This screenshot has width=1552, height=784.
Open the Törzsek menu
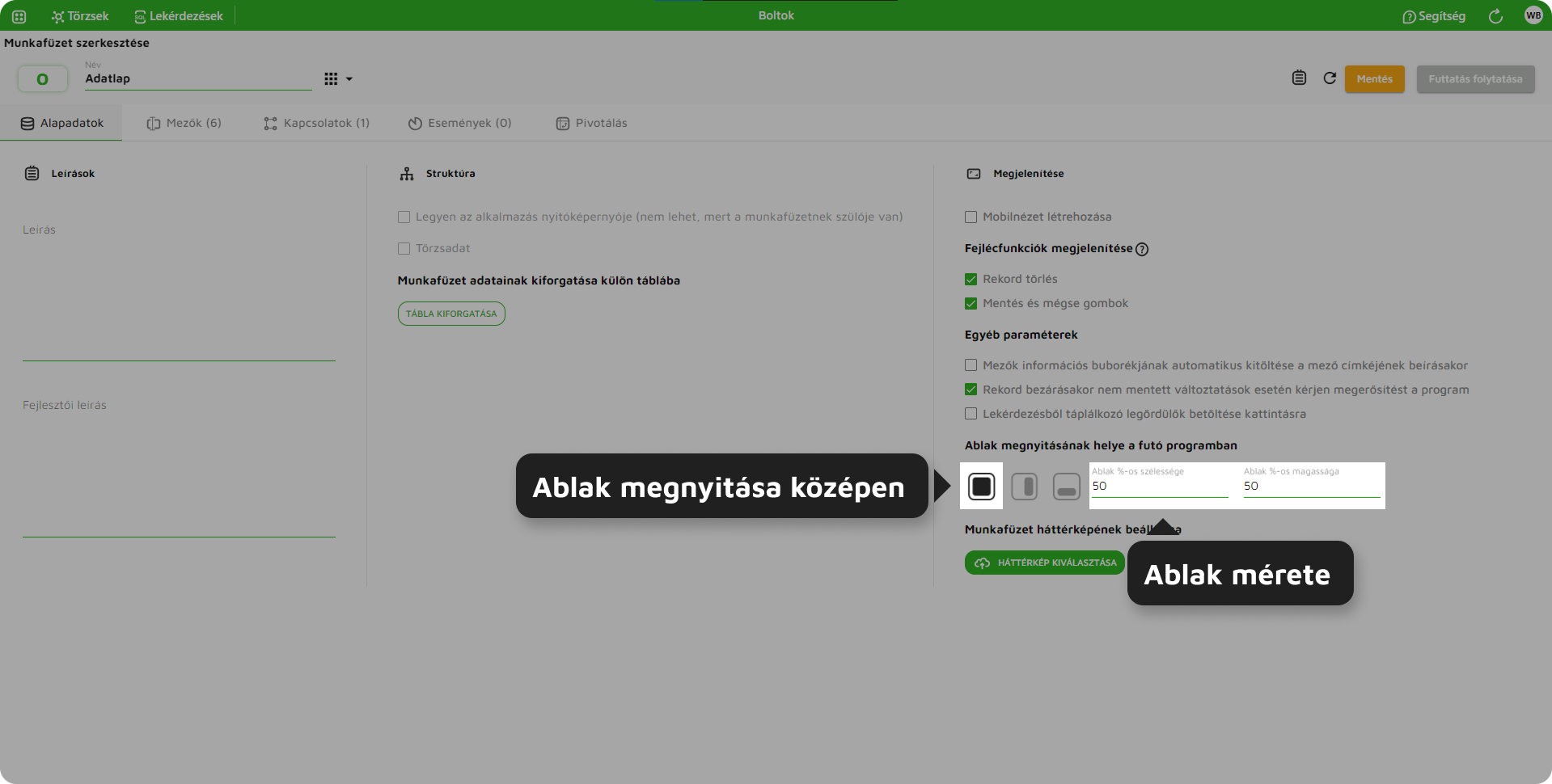click(79, 16)
